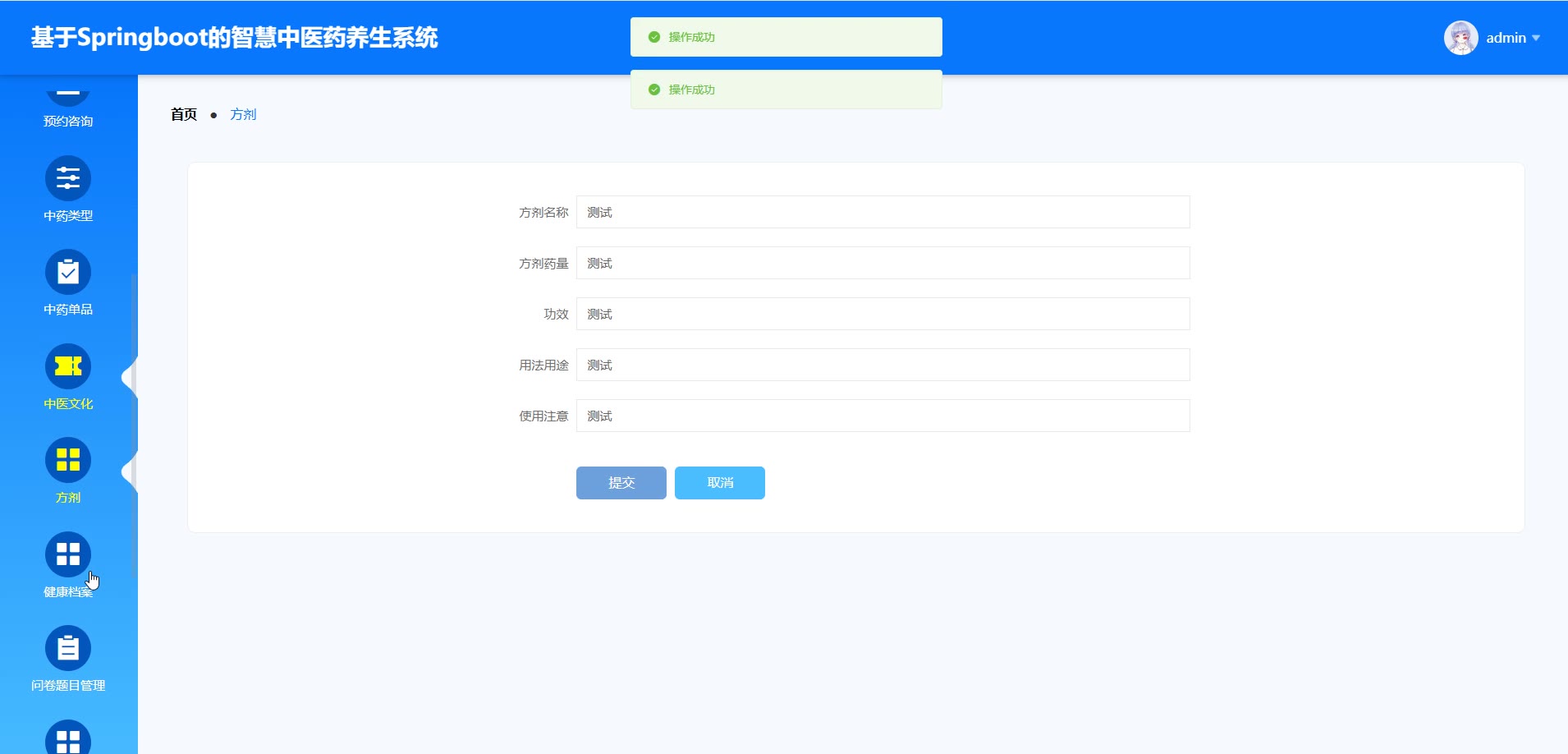Select the 方剂 grid icon
The height and width of the screenshot is (754, 1568).
pos(68,460)
